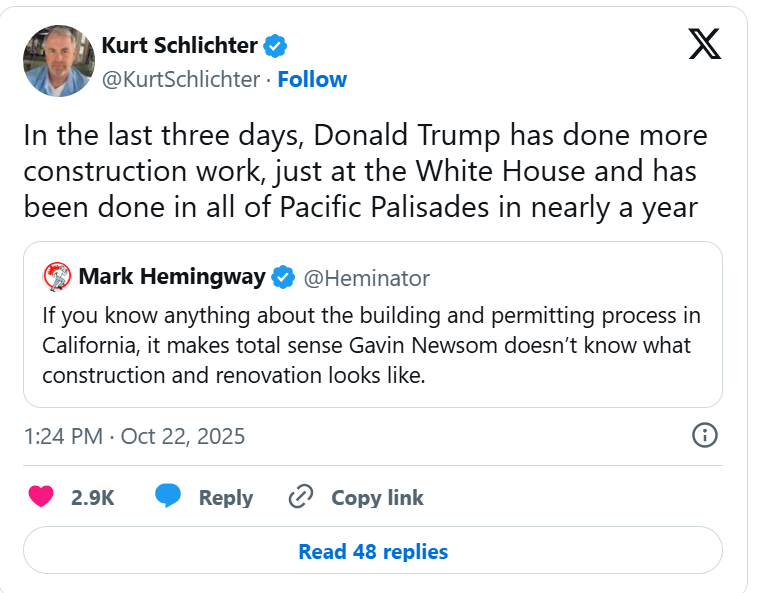The height and width of the screenshot is (593, 766).
Task: Click the 2.9K likes count
Action: tap(92, 497)
